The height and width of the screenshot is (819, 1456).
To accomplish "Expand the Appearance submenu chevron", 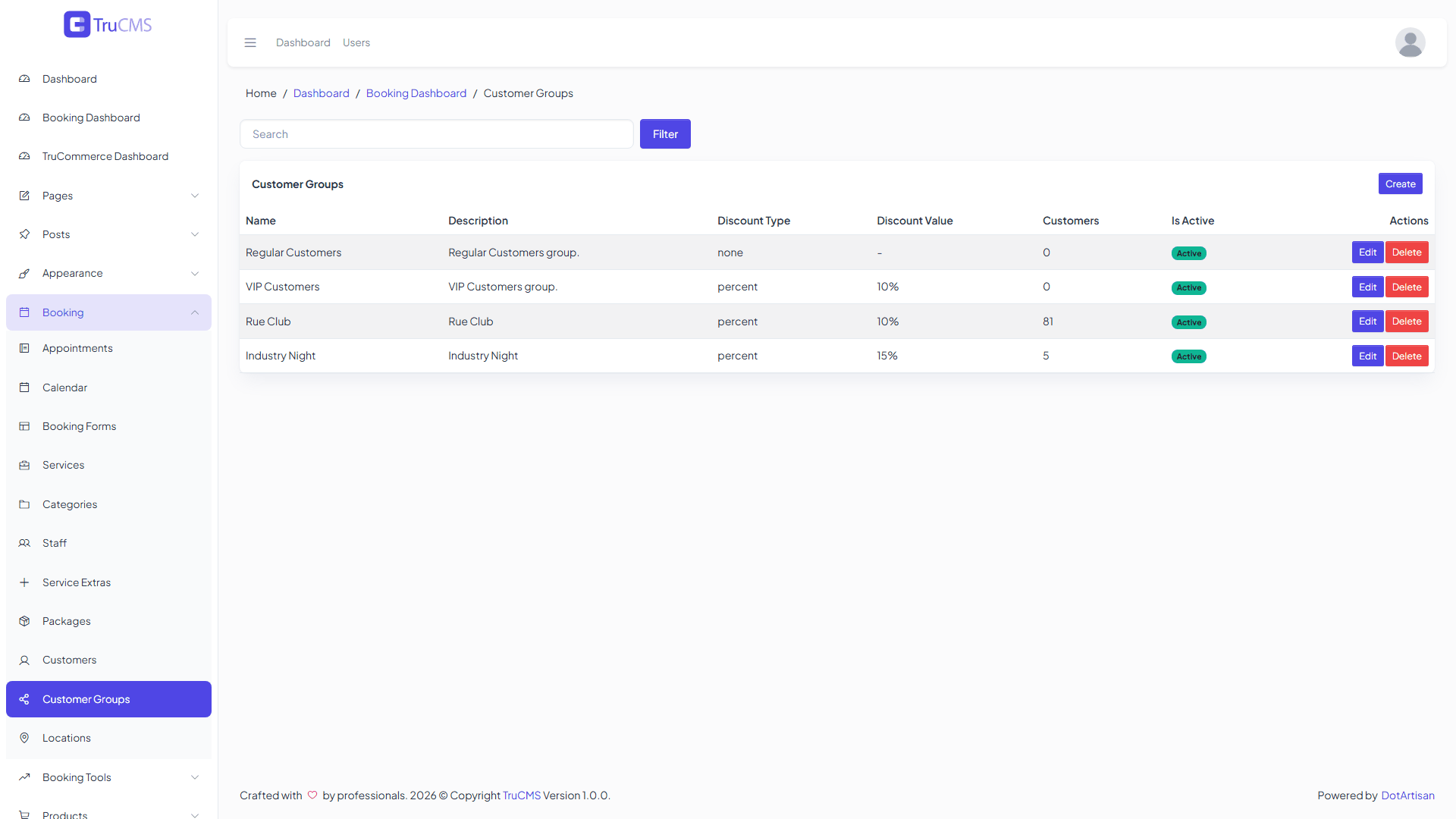I will [x=195, y=273].
